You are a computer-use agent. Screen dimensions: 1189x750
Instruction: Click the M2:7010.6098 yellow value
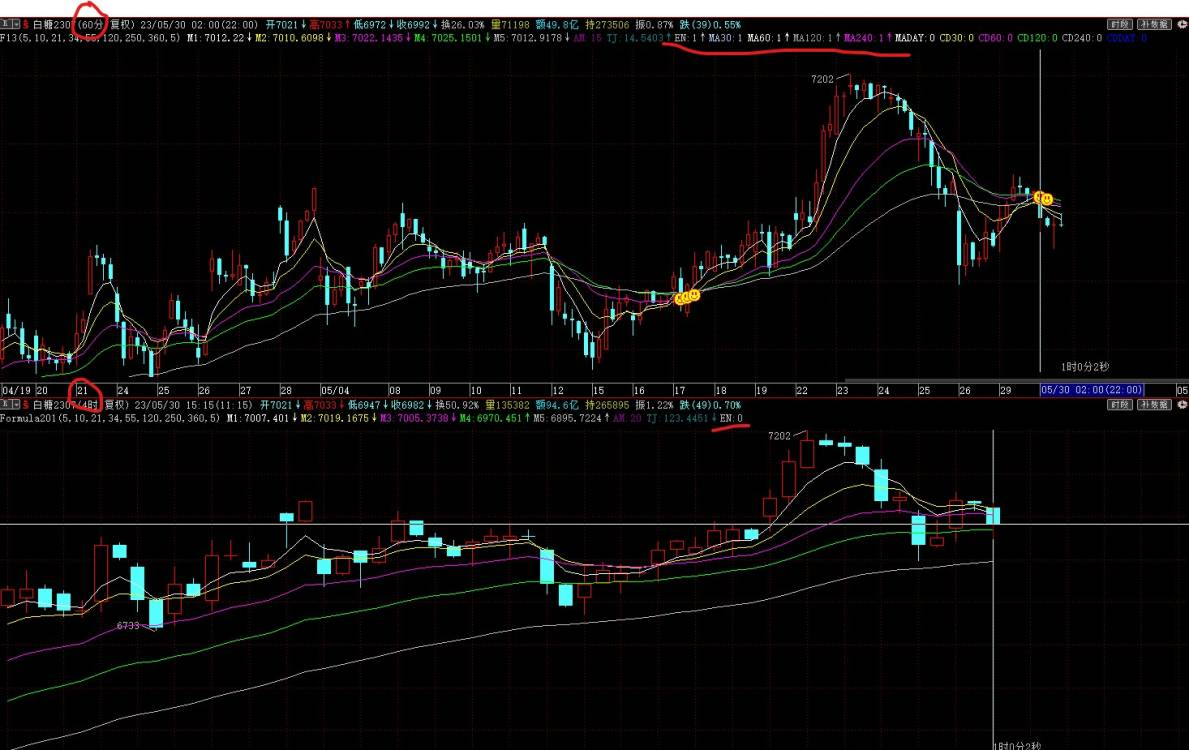click(289, 37)
